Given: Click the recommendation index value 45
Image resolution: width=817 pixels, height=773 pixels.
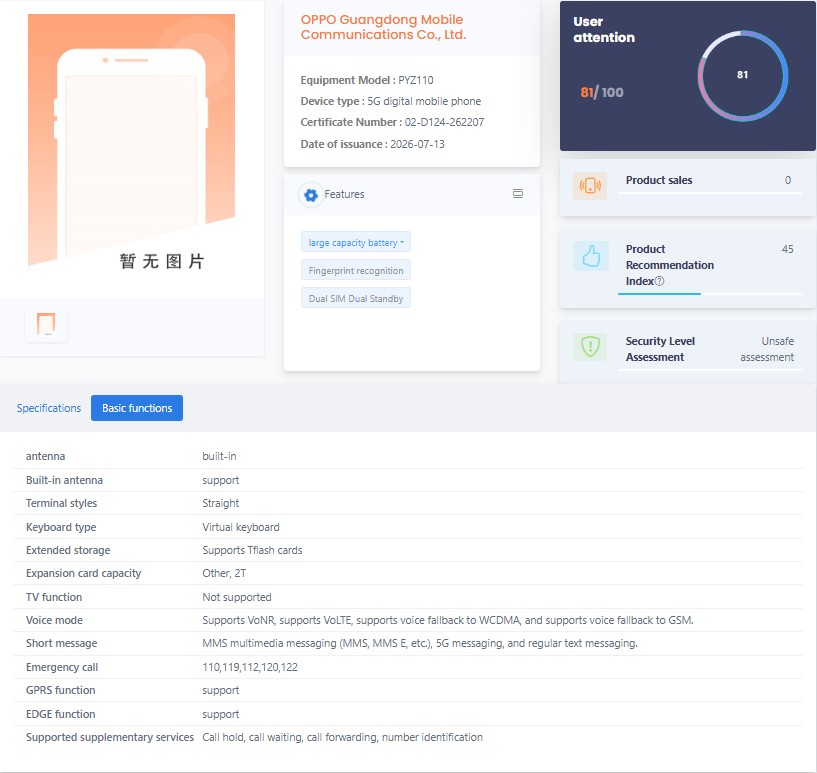Looking at the screenshot, I should 787,249.
